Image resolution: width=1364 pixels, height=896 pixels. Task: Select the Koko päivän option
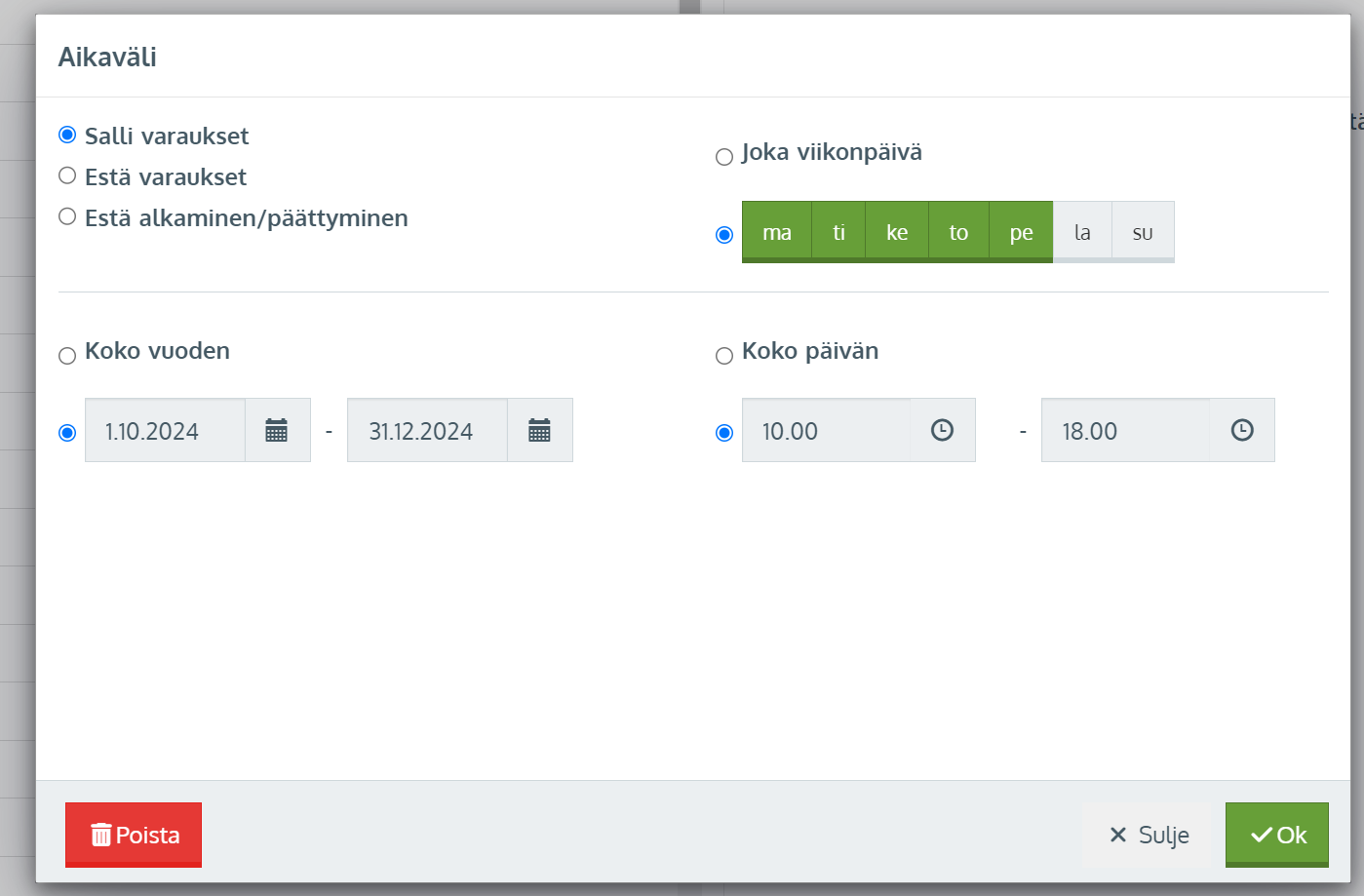tap(724, 356)
